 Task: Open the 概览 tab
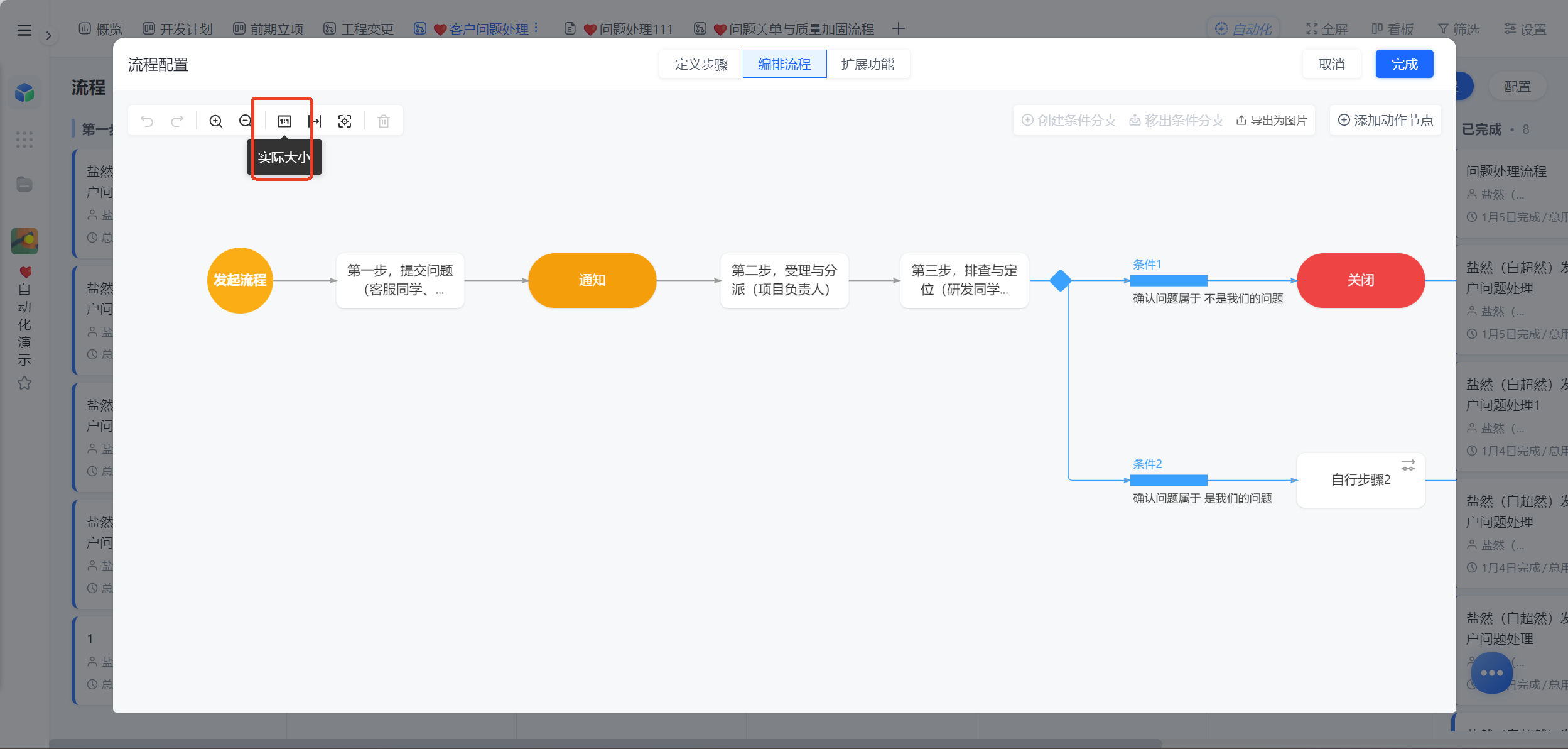click(x=100, y=29)
